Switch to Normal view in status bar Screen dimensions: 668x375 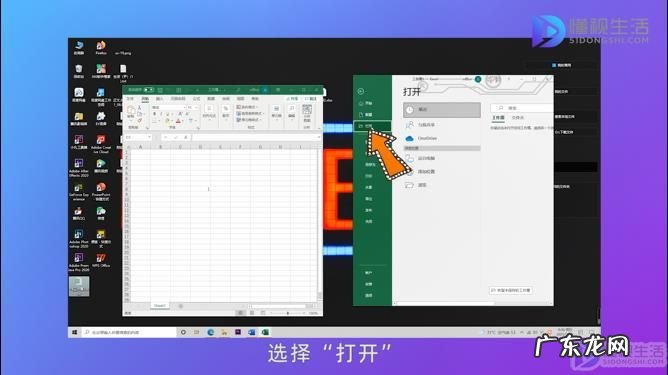[x=241, y=313]
